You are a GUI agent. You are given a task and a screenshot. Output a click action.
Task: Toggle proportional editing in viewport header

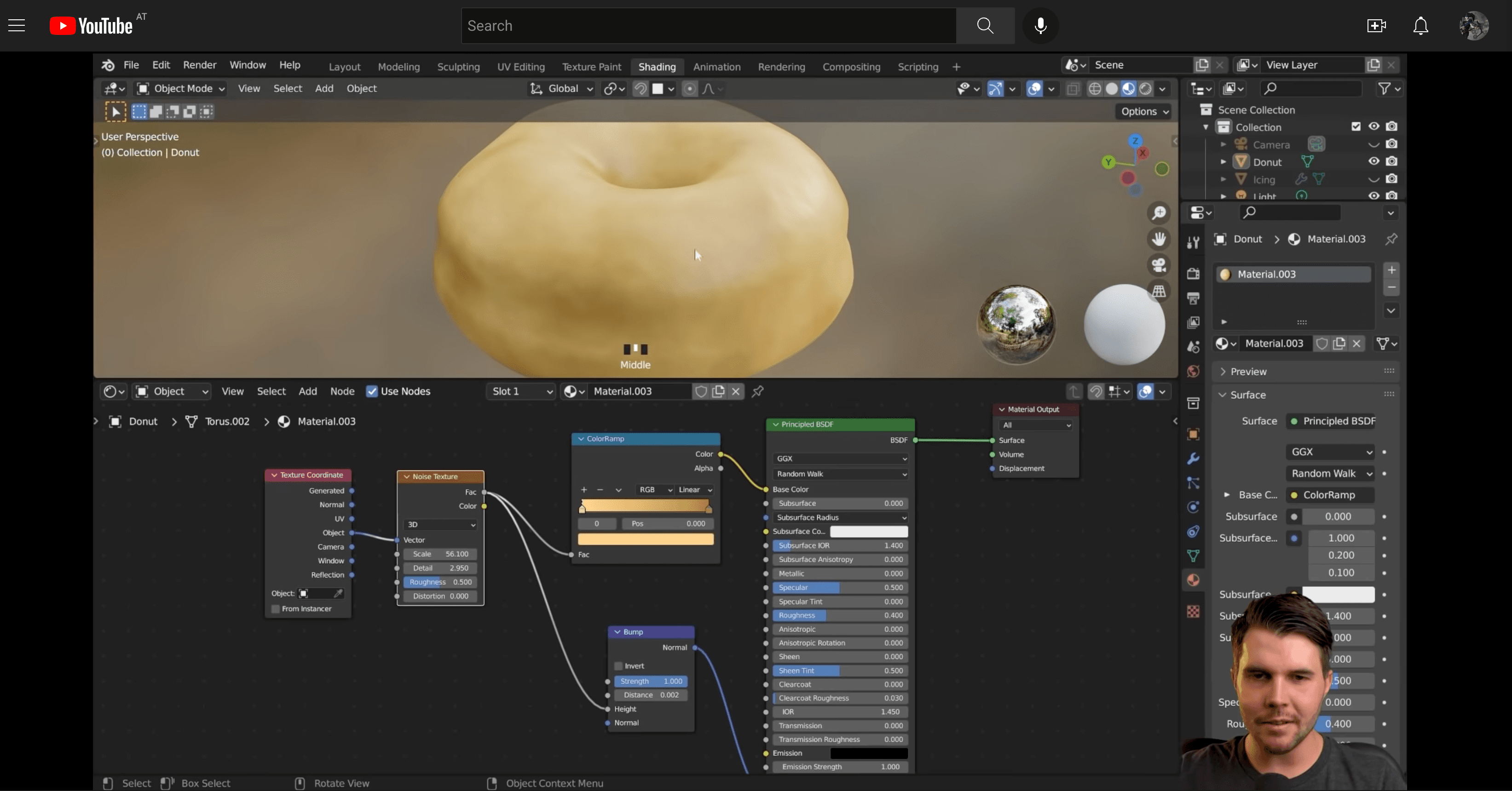coord(690,89)
